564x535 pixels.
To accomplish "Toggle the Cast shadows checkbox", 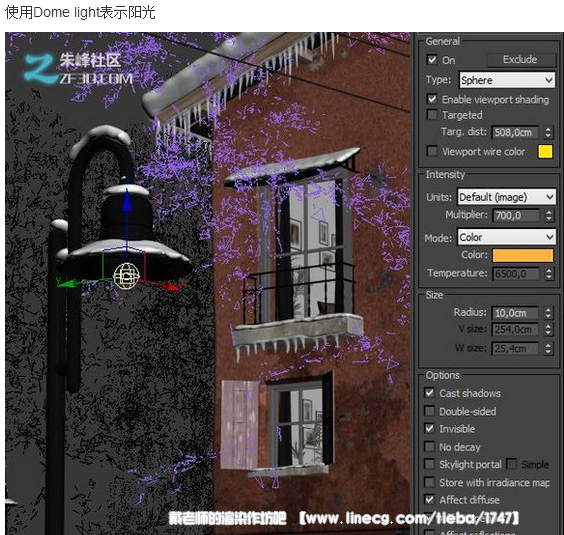I will [x=429, y=393].
